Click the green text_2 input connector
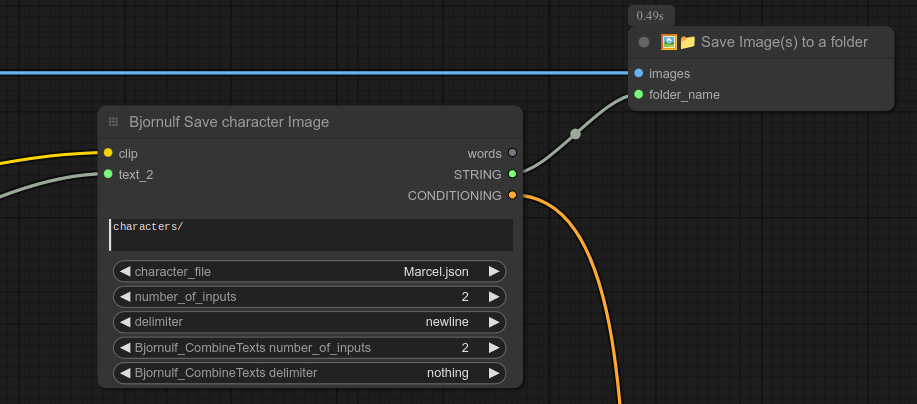 (x=108, y=174)
